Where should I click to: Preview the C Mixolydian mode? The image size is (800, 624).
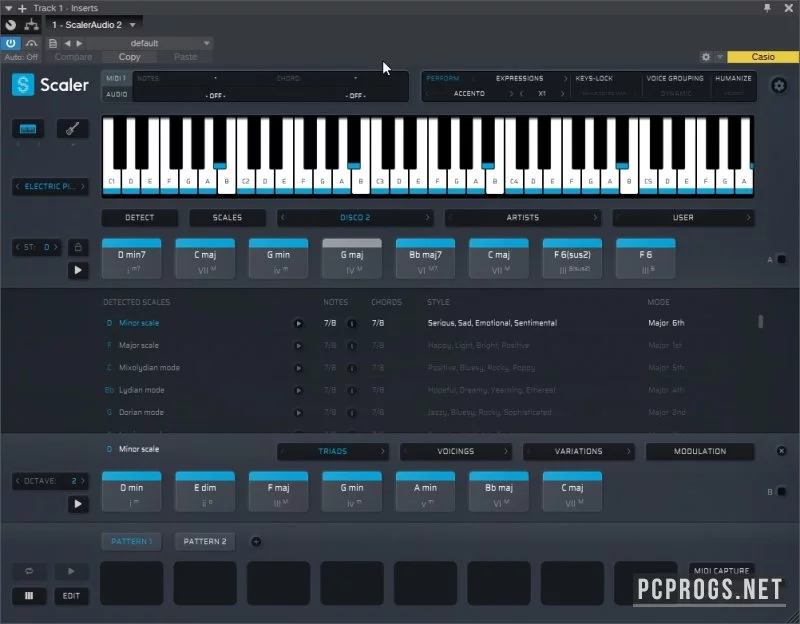pos(298,368)
